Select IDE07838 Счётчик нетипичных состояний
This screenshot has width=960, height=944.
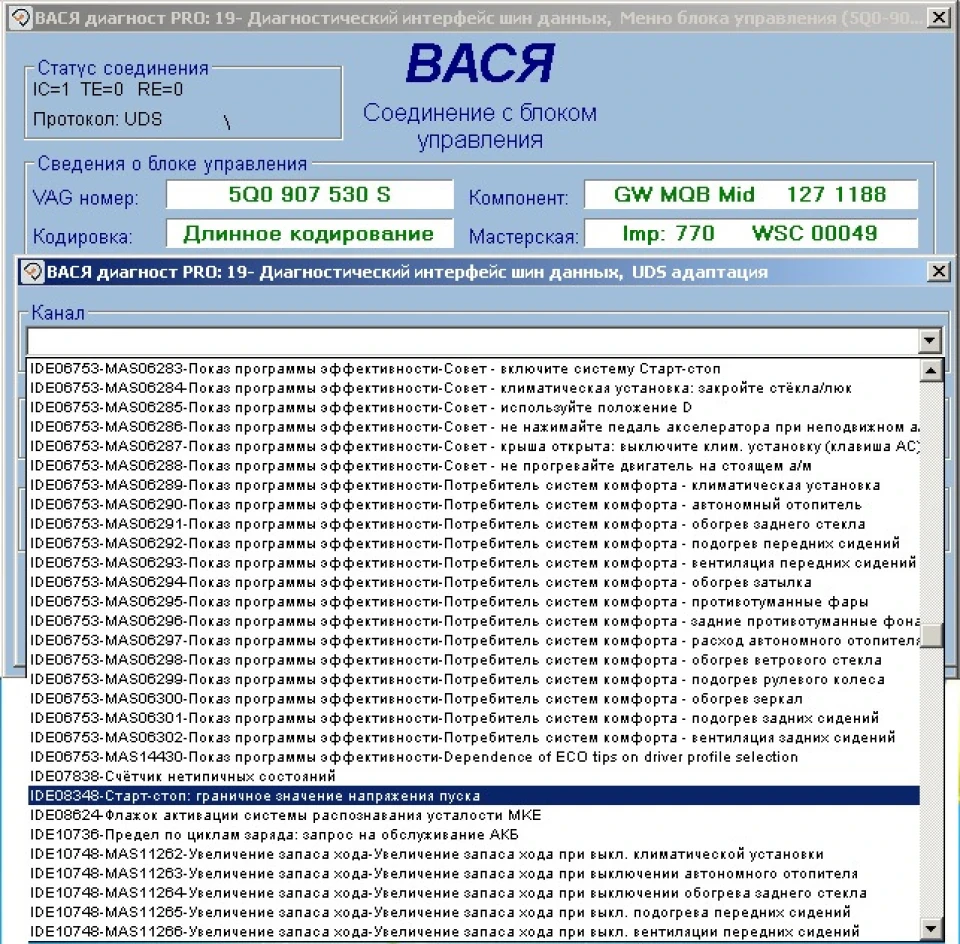point(473,776)
